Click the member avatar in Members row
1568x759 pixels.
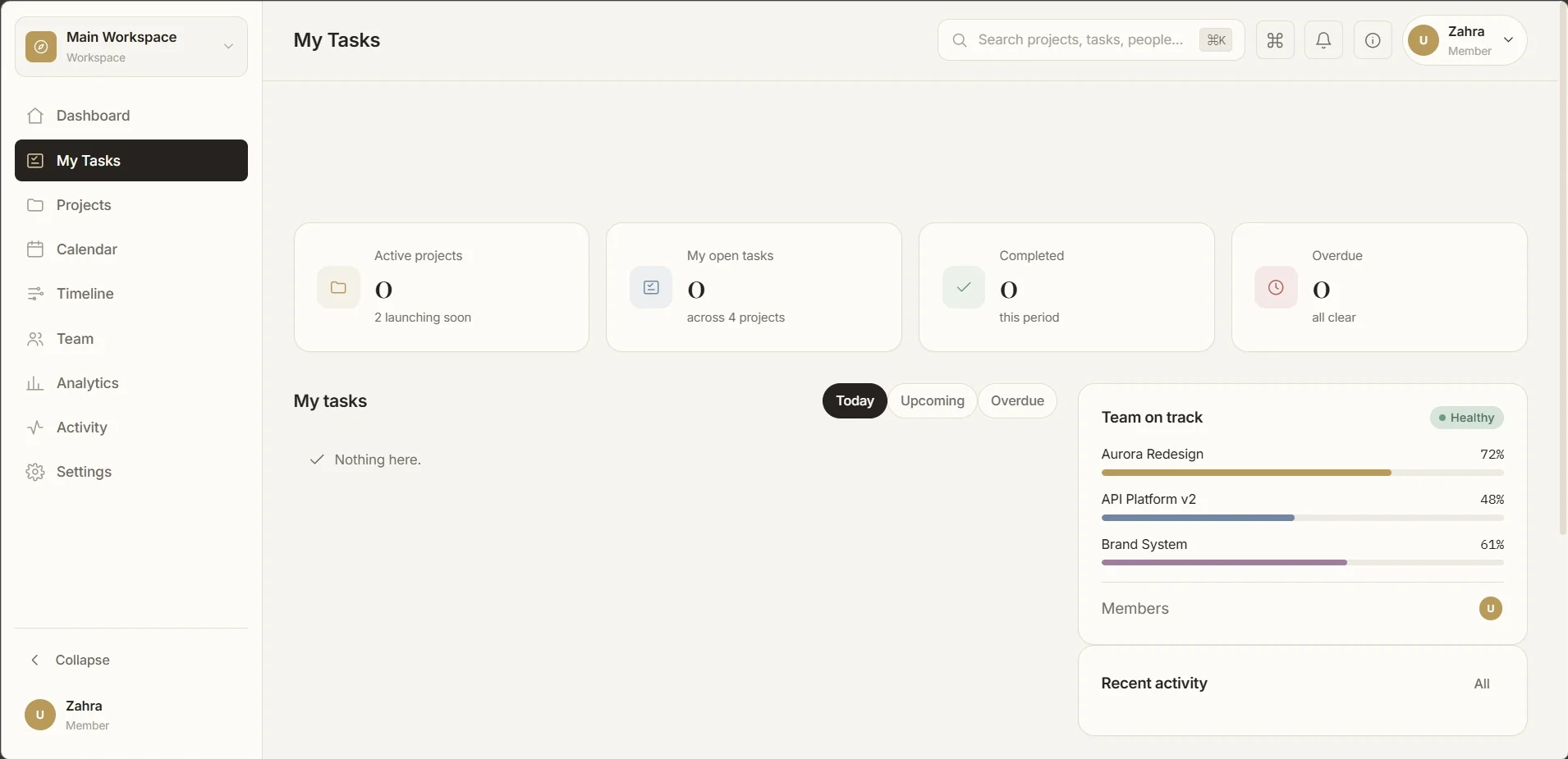click(1491, 609)
